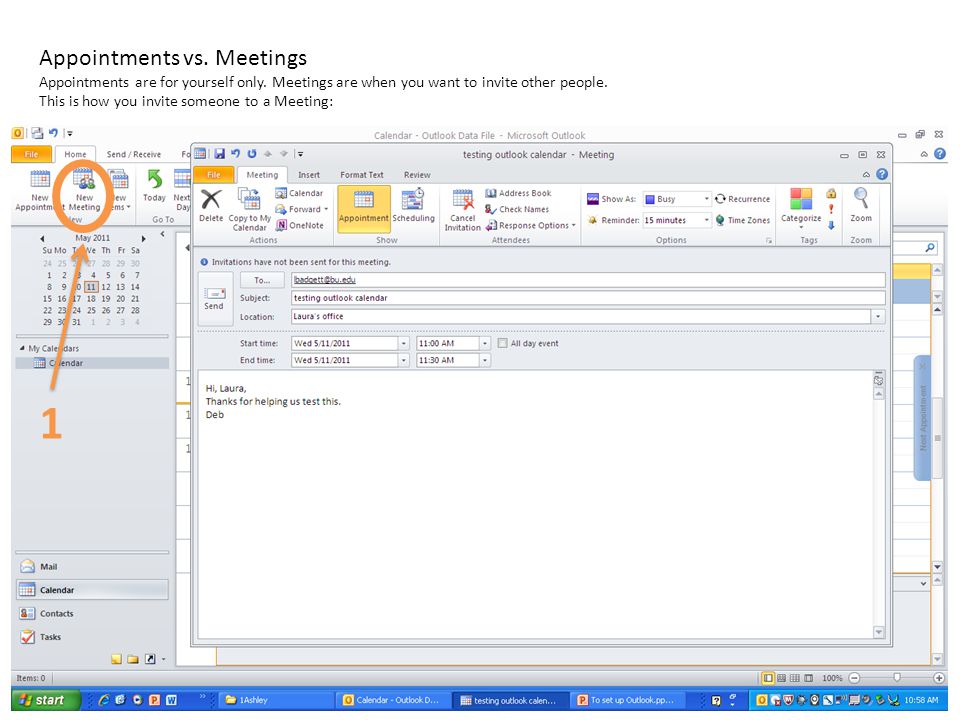Screen dimensions: 960x720
Task: Click New Appointment in the main Outlook window
Action: [40, 191]
